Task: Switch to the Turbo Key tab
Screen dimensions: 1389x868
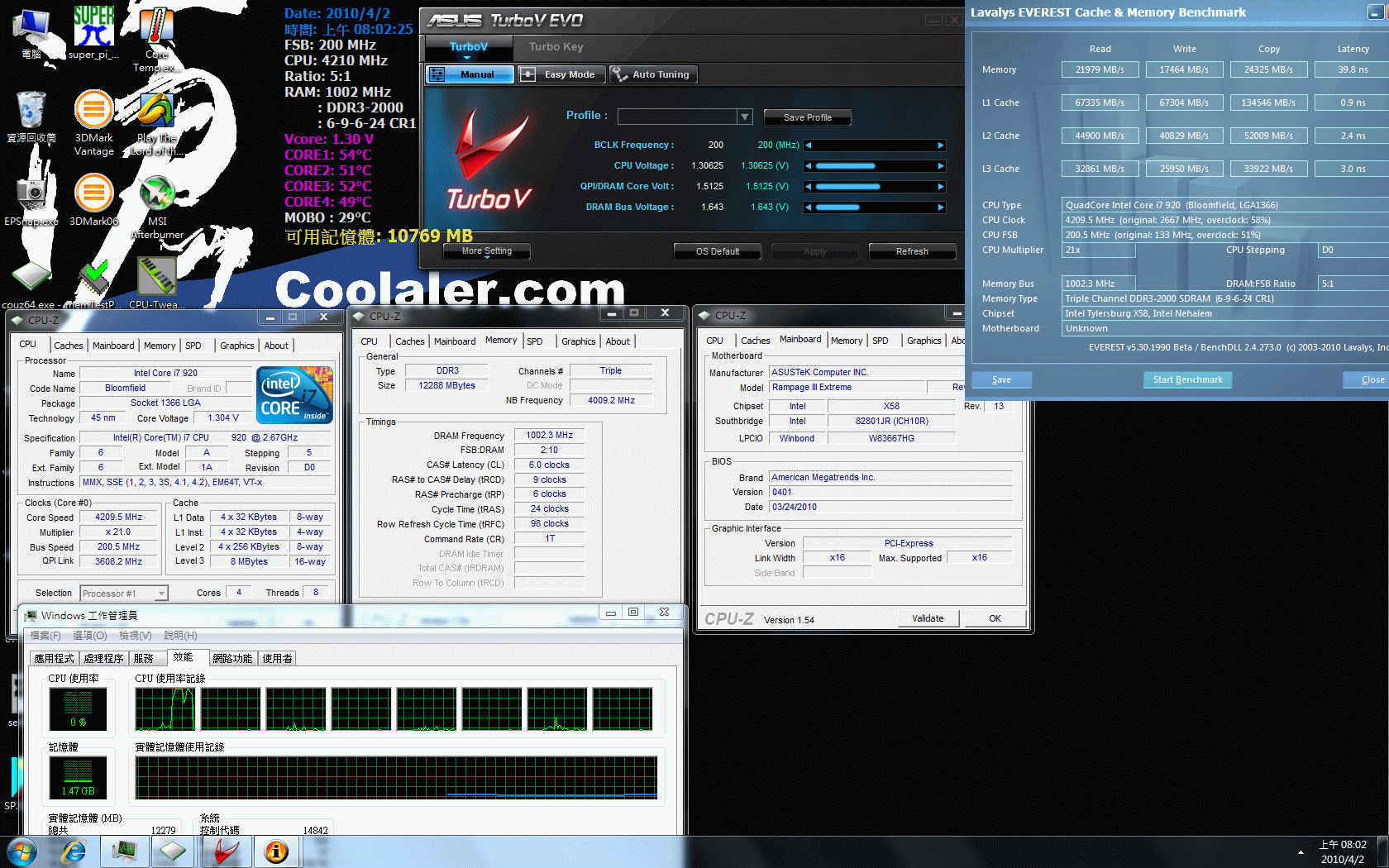Action: tap(556, 47)
